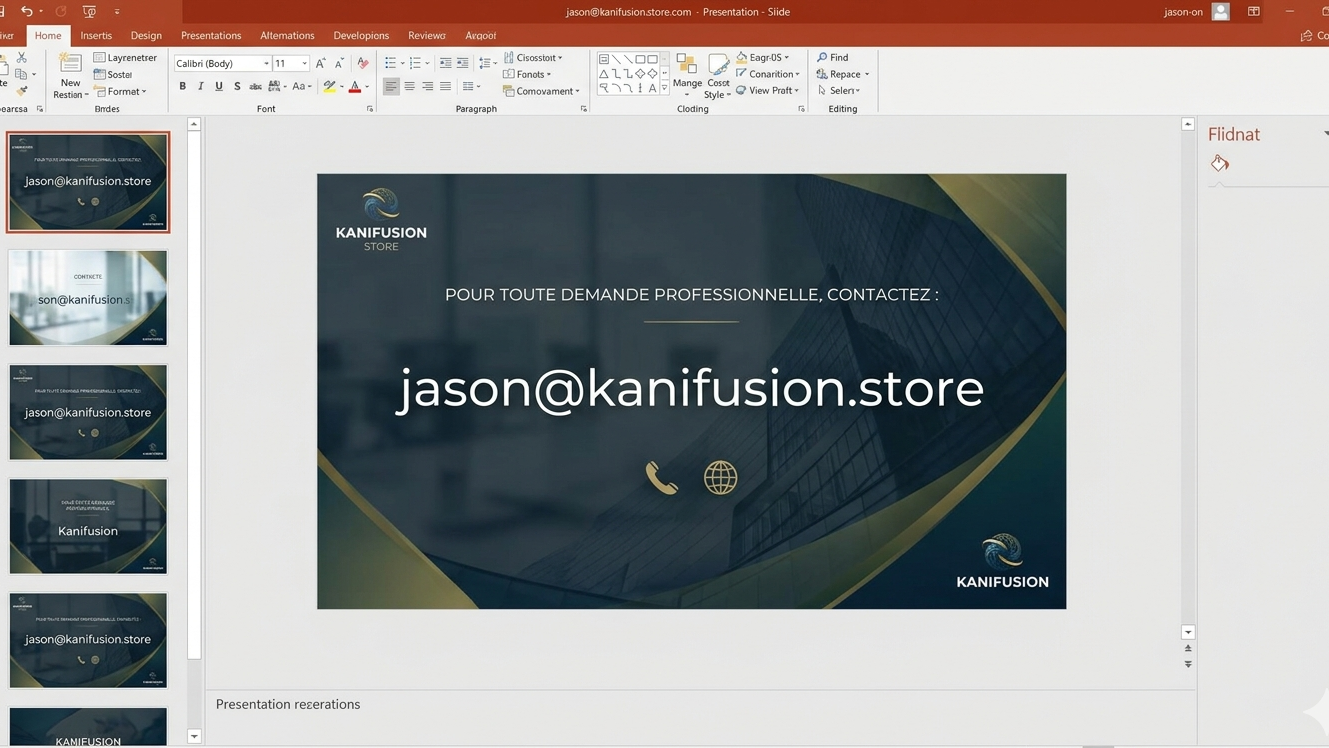The height and width of the screenshot is (748, 1329).
Task: Activate the Format Painter brush icon
Action: click(x=21, y=91)
